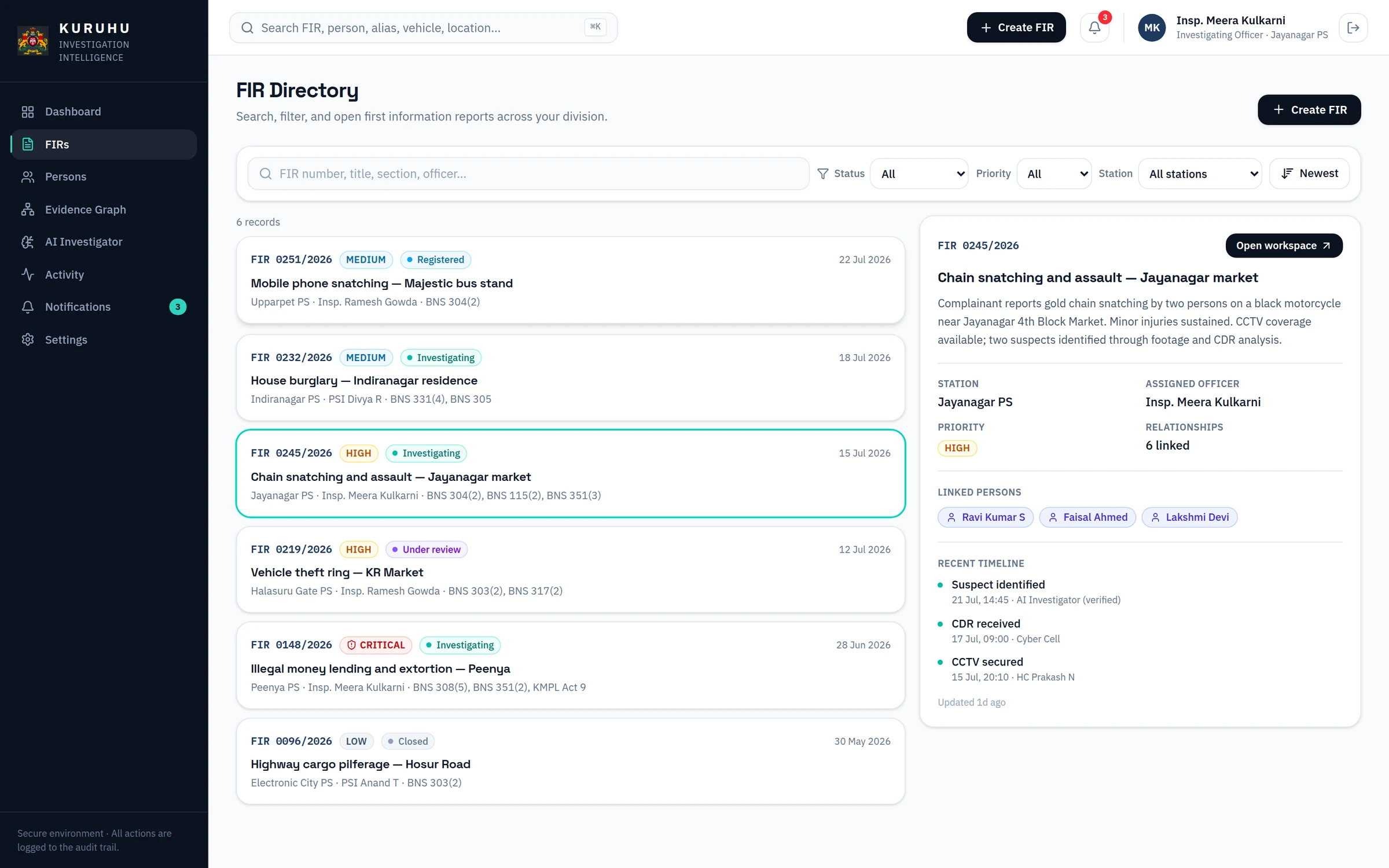Click date 22 Jul 2026
This screenshot has width=1389, height=868.
tap(864, 260)
